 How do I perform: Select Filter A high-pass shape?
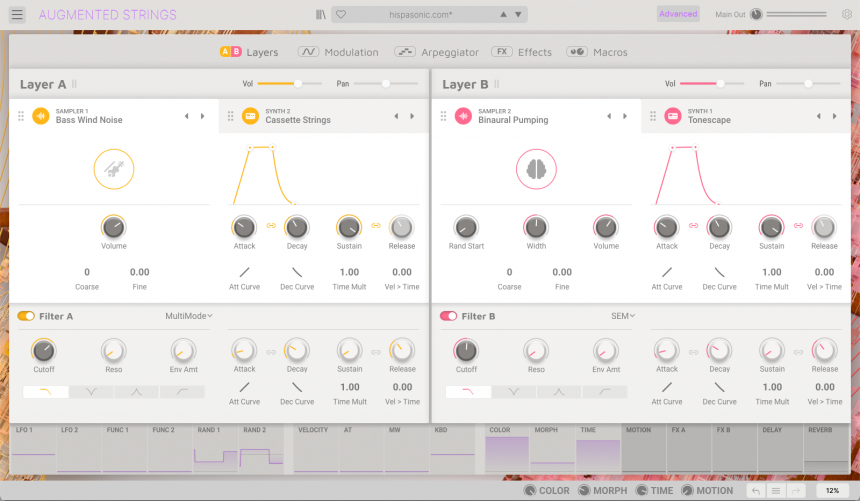coord(182,392)
